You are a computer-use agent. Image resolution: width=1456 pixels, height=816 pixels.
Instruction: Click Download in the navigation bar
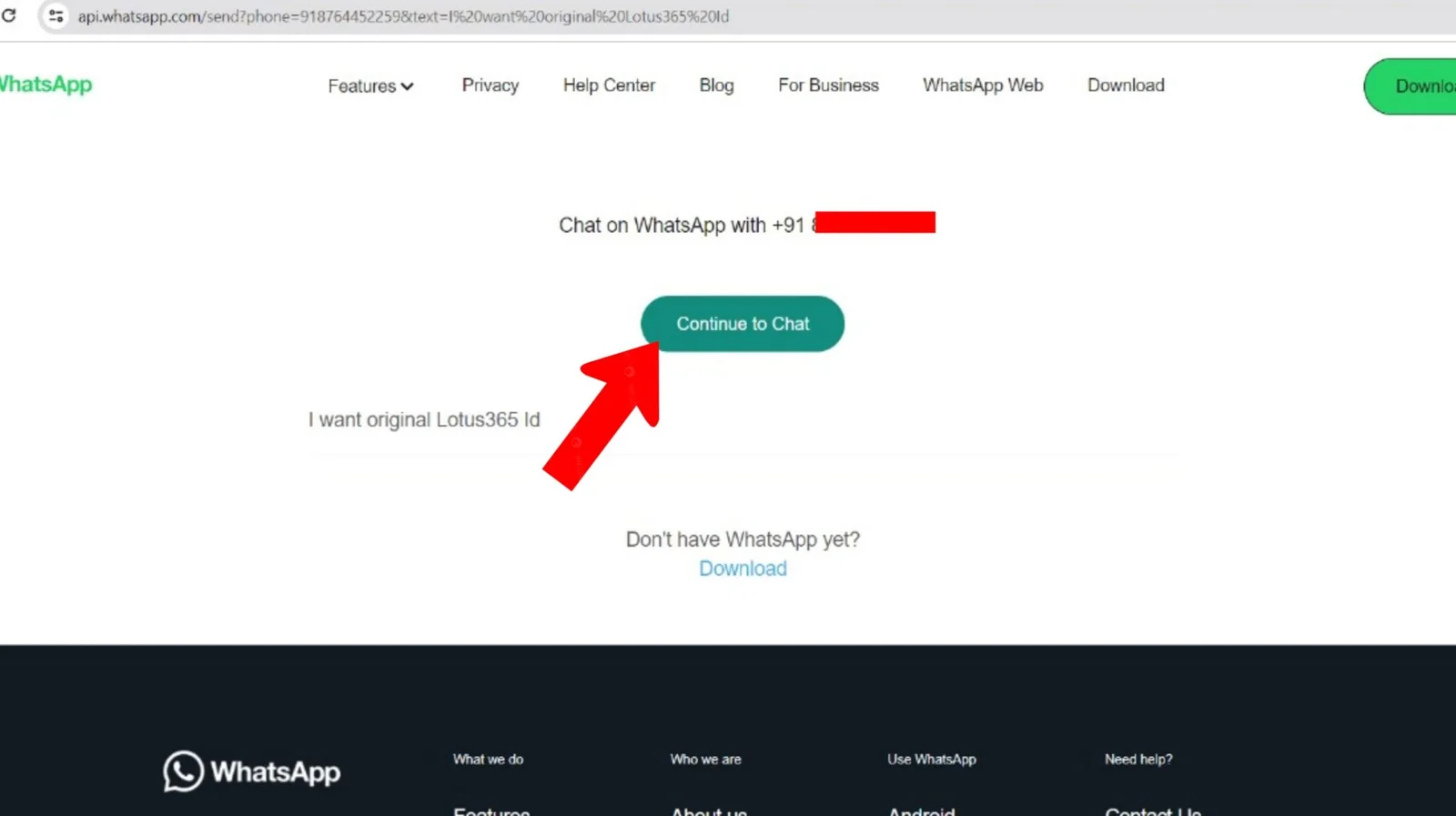coord(1126,86)
